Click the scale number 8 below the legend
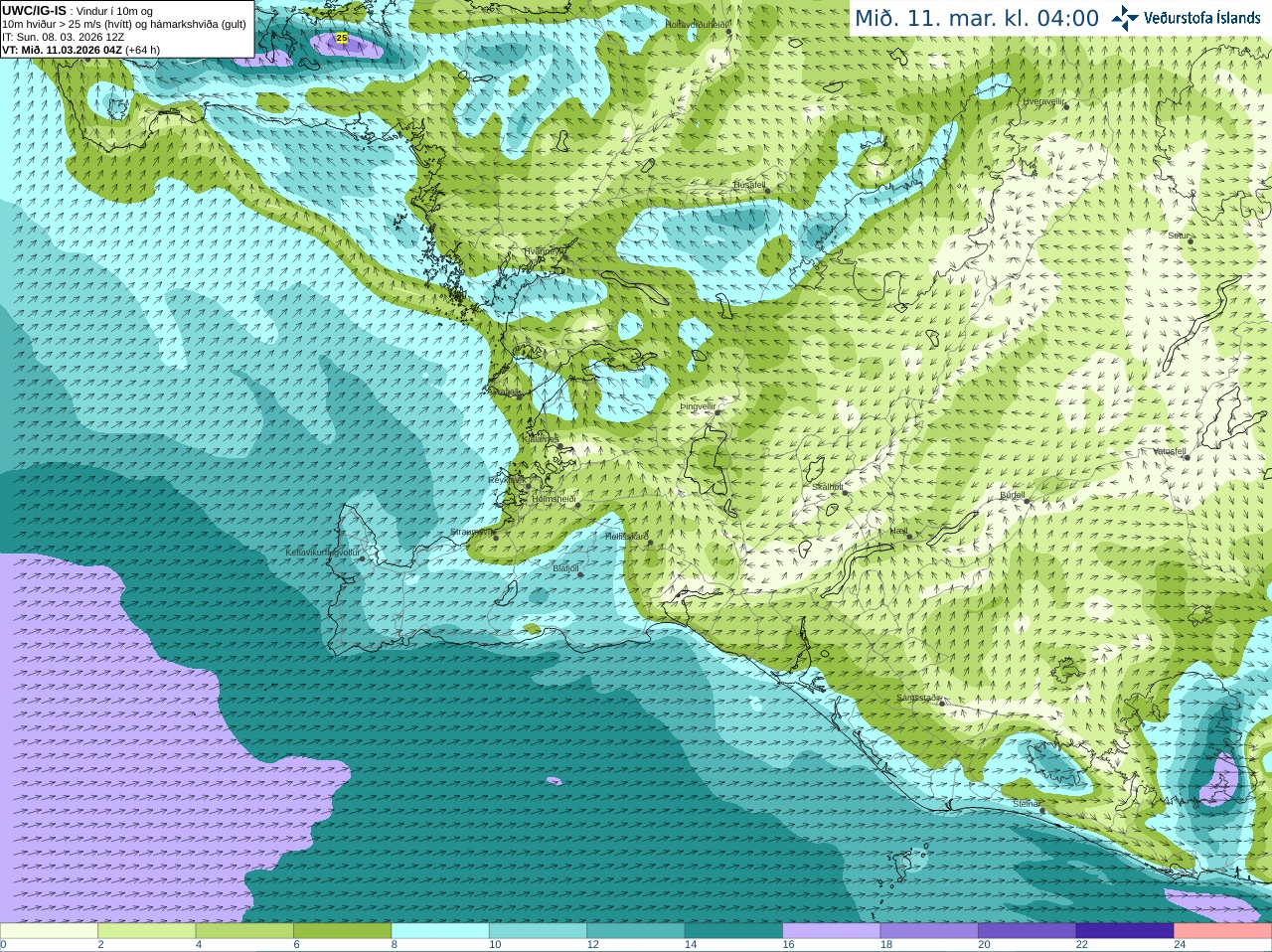 (394, 945)
